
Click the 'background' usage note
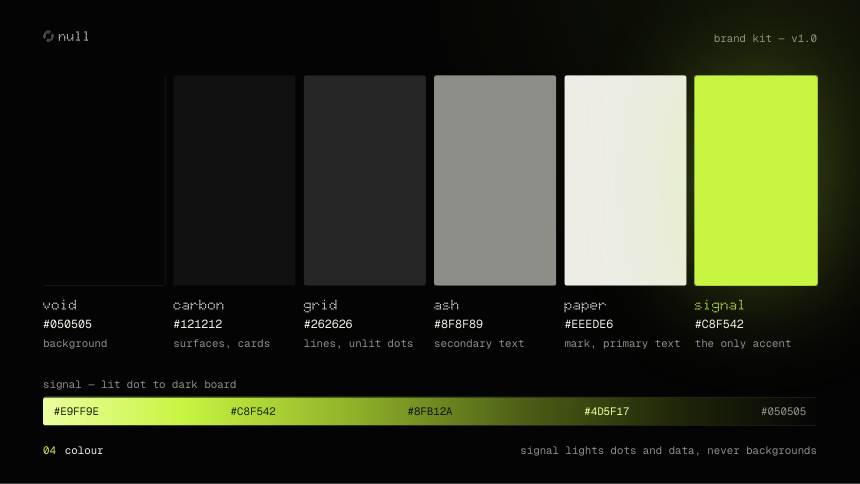75,344
